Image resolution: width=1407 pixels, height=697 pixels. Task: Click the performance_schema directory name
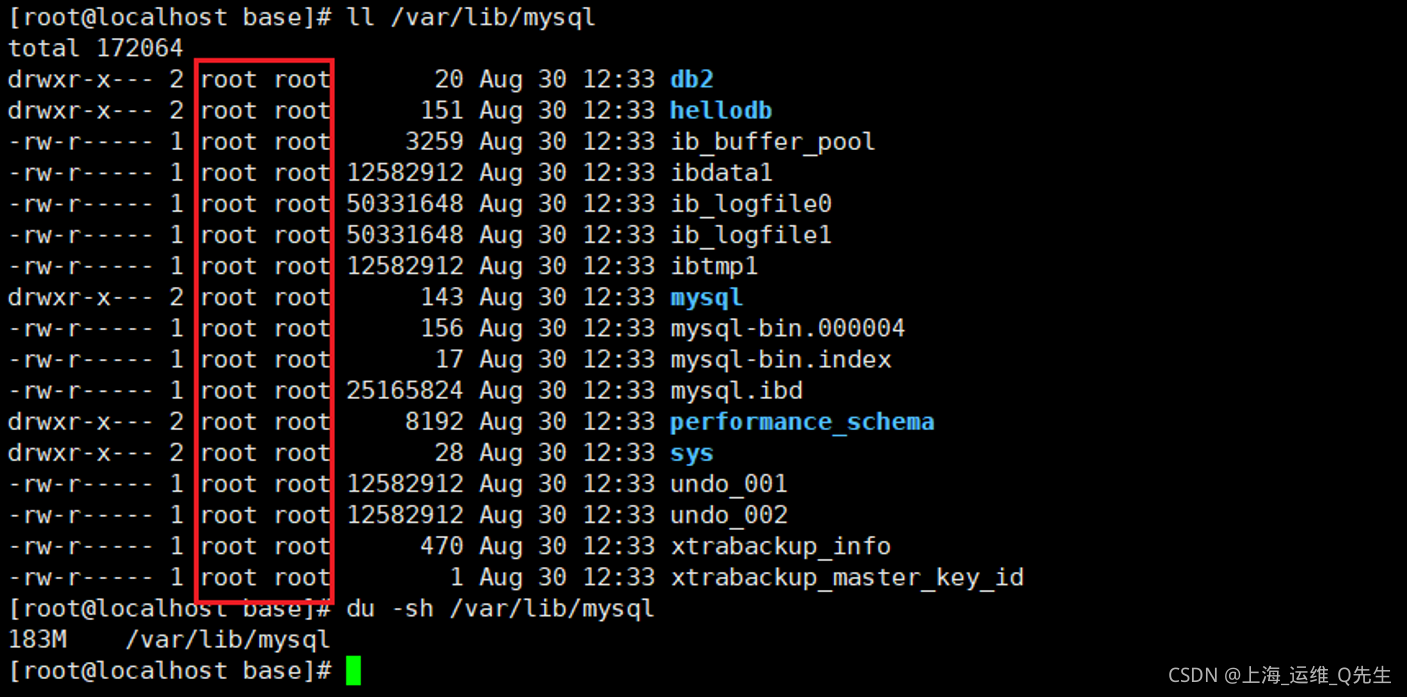(x=802, y=422)
